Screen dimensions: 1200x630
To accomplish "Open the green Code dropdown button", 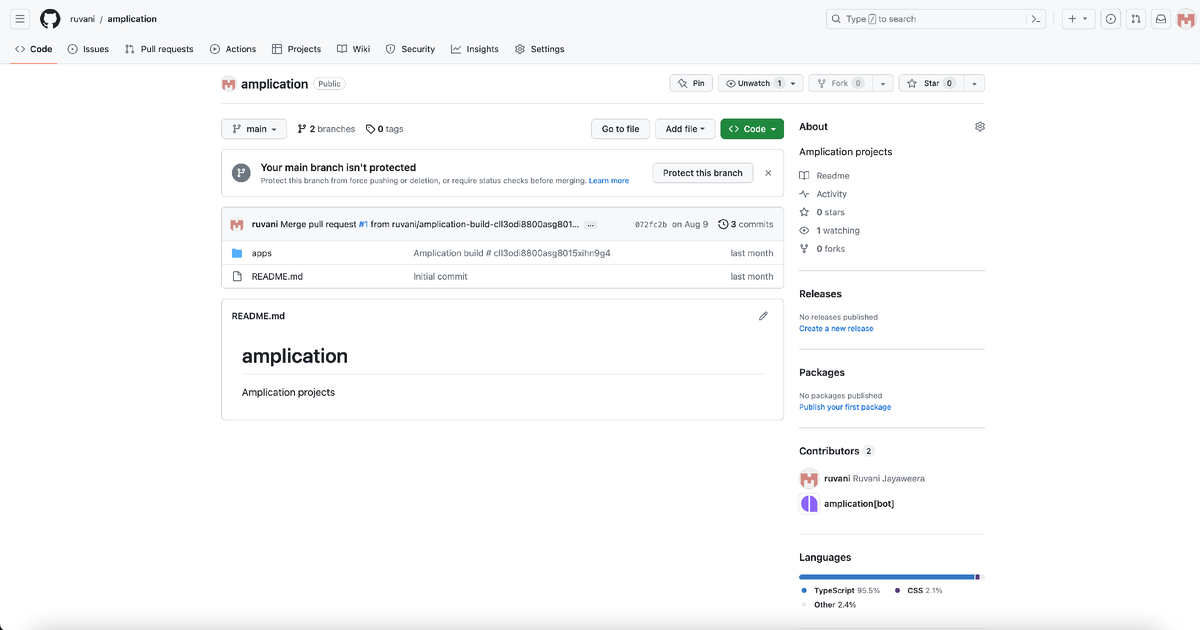I will pyautogui.click(x=752, y=129).
